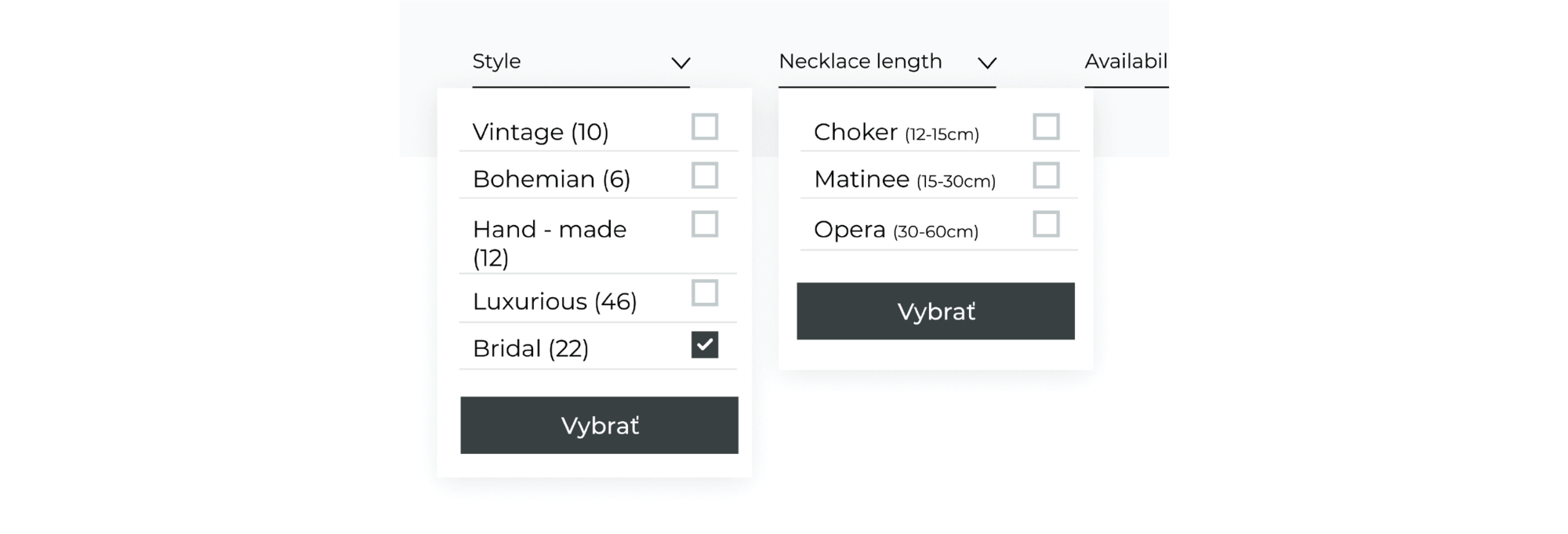Click the Style filter header
Image resolution: width=1568 pixels, height=534 pixels.
[x=495, y=61]
